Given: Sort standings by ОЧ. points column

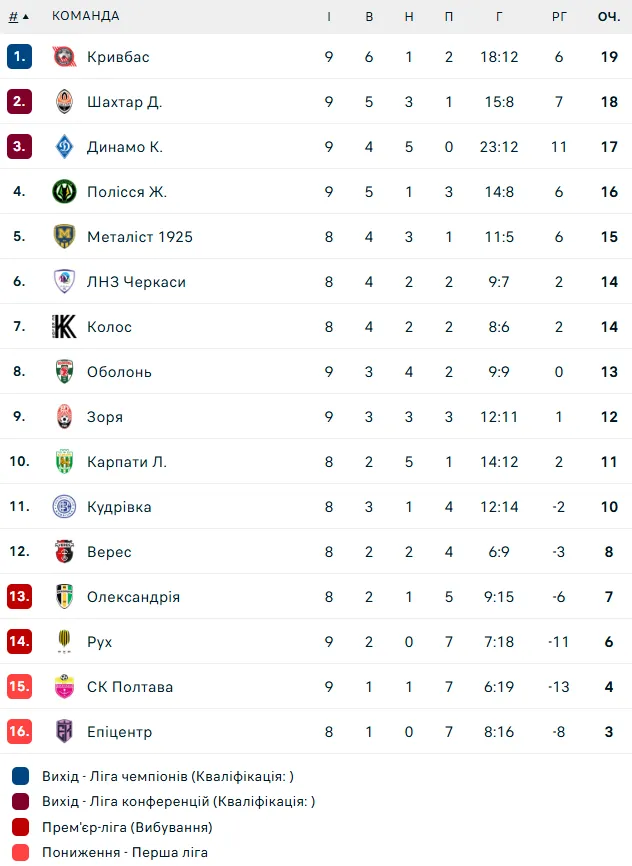Looking at the screenshot, I should [x=609, y=16].
